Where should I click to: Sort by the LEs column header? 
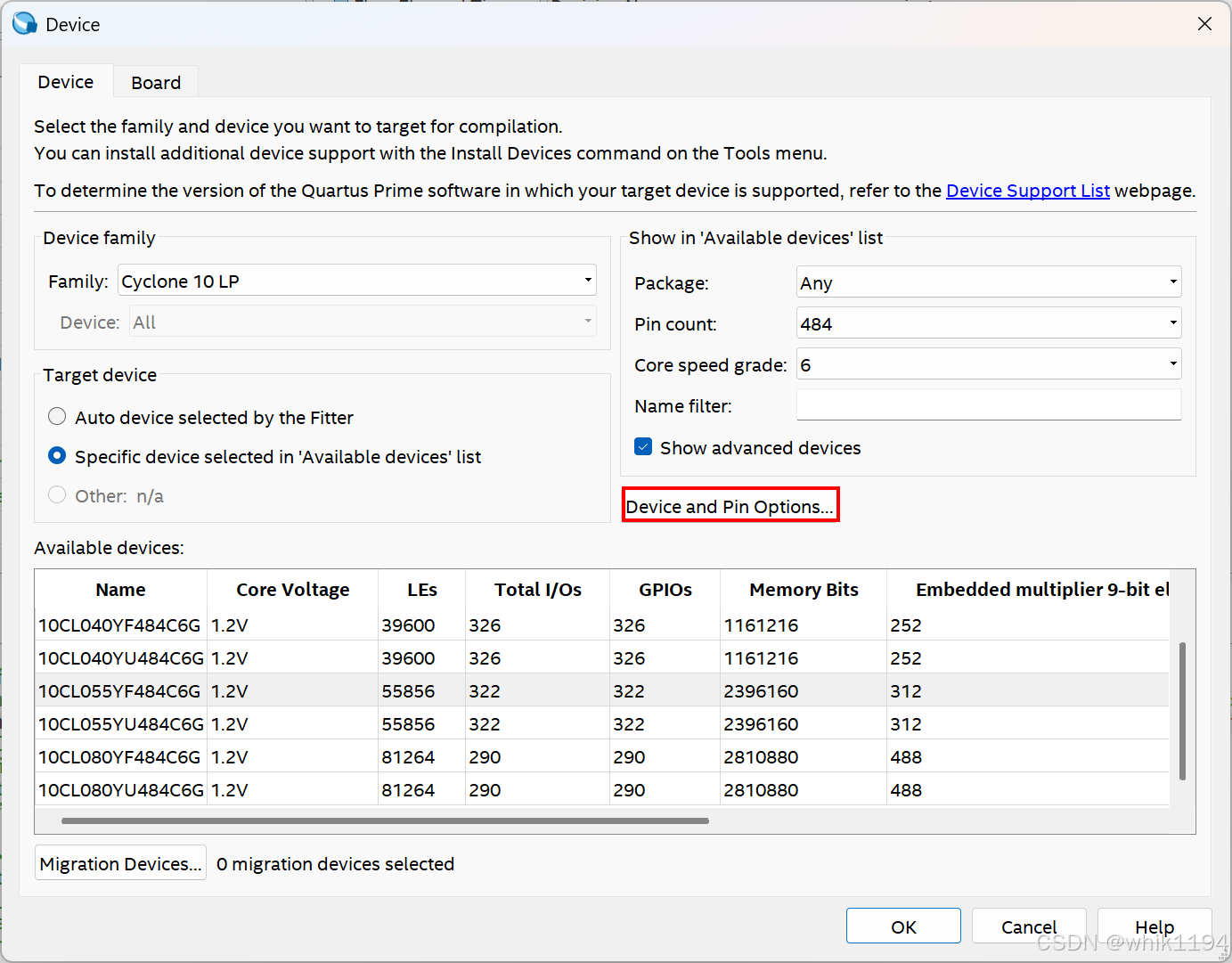point(422,590)
